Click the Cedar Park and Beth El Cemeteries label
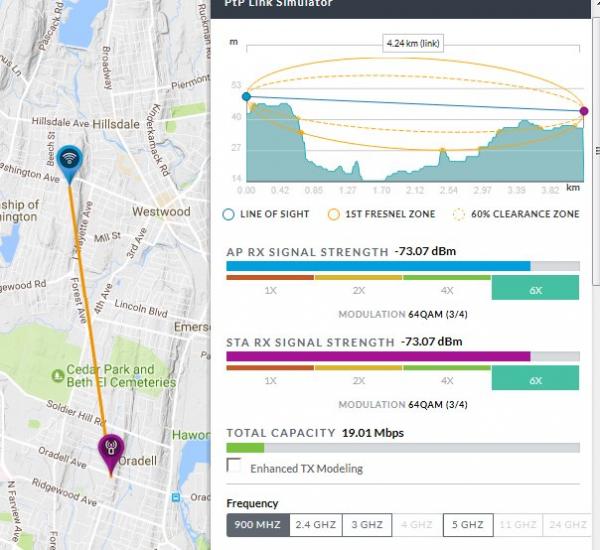This screenshot has height=550, width=600. (x=121, y=375)
